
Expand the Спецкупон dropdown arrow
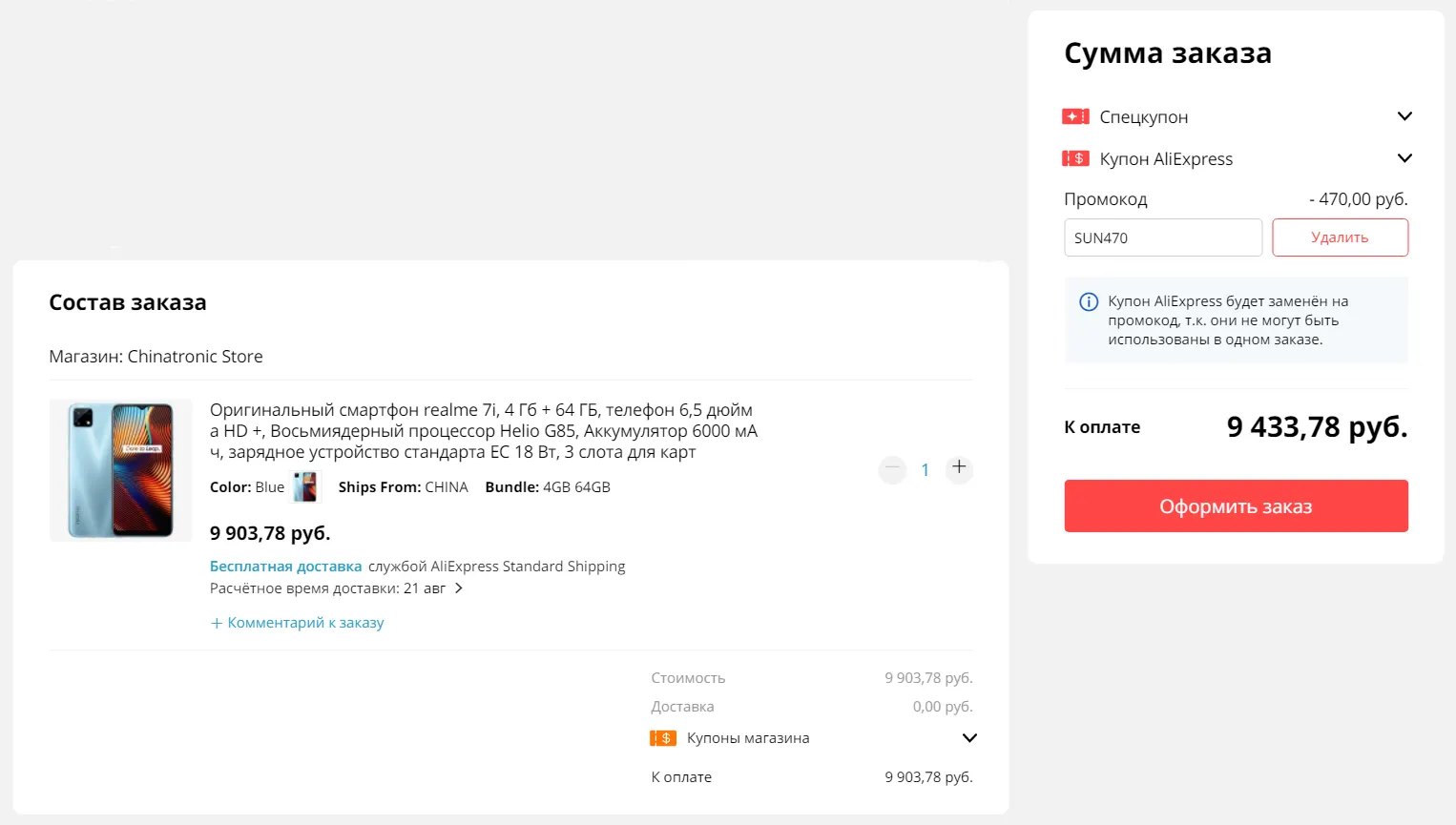1404,116
